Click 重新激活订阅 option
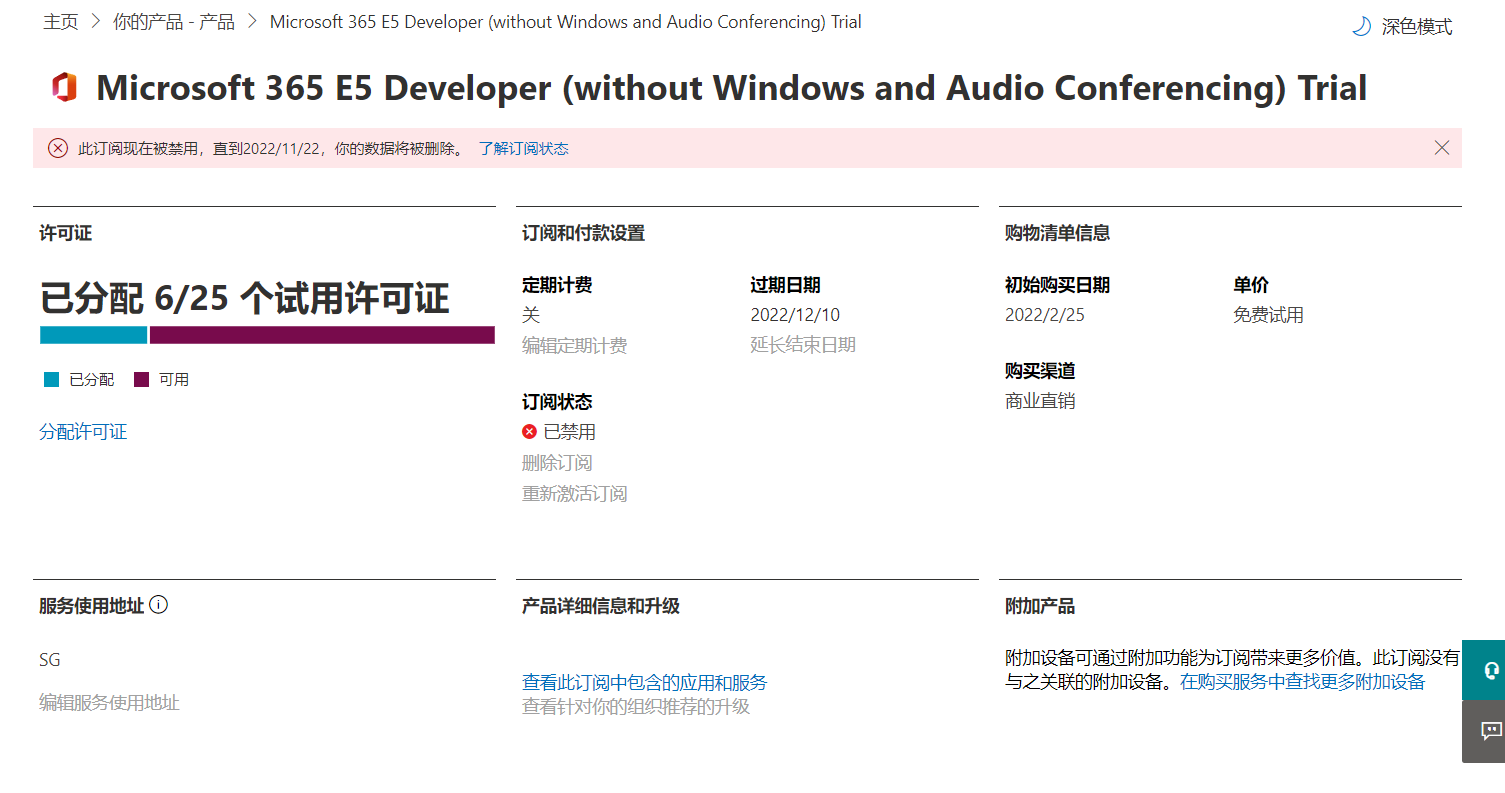 click(x=574, y=494)
